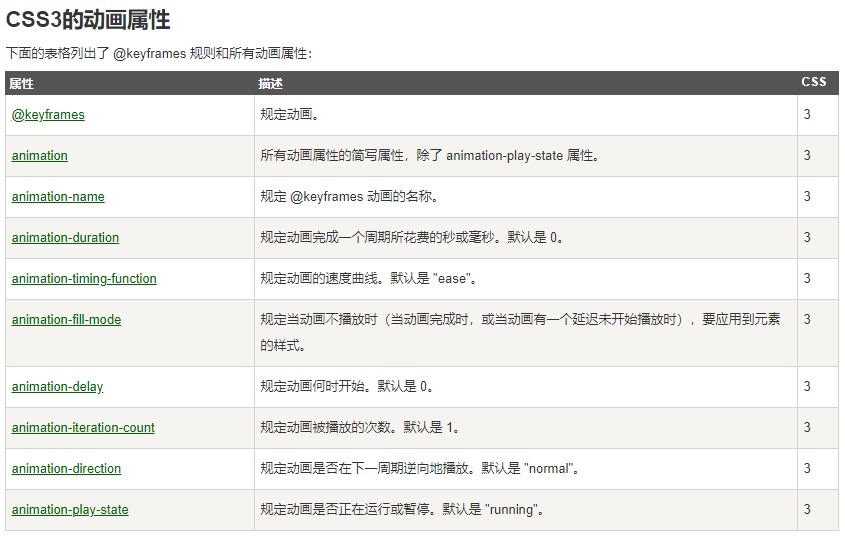This screenshot has height=539, width=845.
Task: Click the animation-direction link
Action: (x=66, y=468)
